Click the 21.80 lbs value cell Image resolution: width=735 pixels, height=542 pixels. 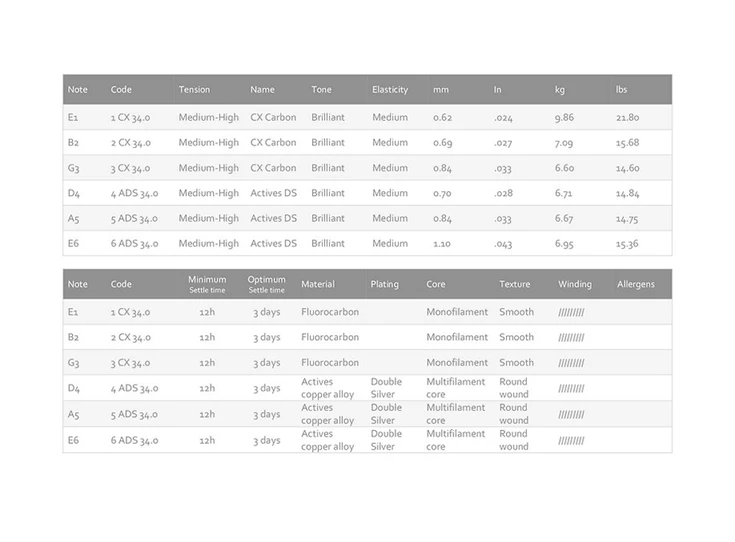(628, 118)
